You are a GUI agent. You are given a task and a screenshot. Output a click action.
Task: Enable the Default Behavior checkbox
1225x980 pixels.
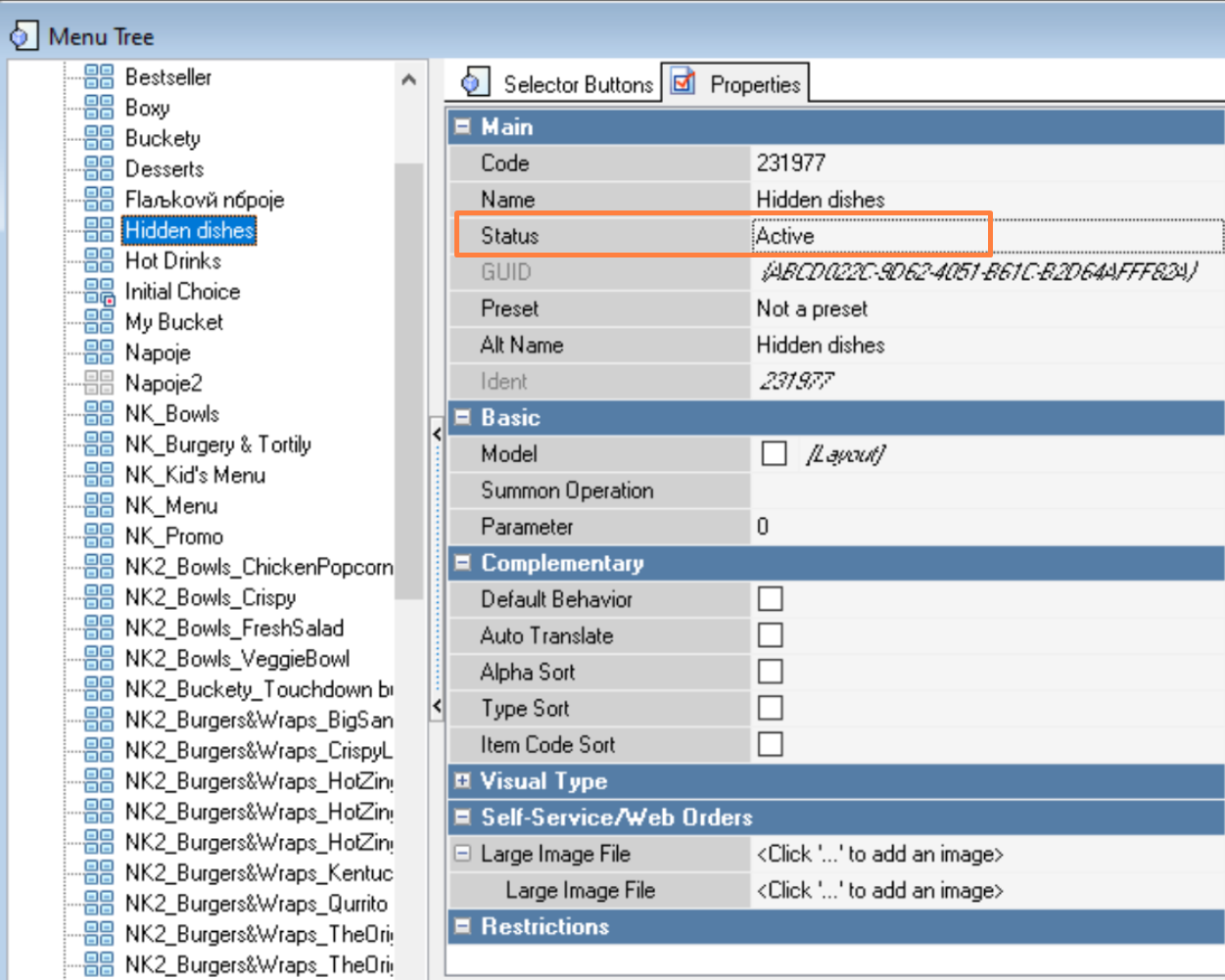click(x=771, y=599)
